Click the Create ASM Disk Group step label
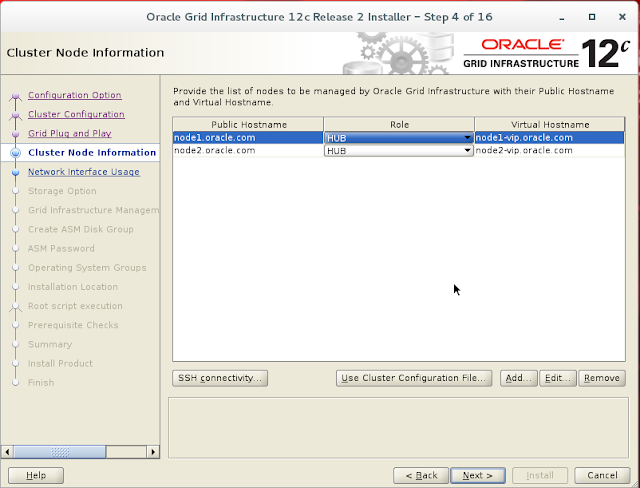Image resolution: width=640 pixels, height=488 pixels. [x=81, y=229]
